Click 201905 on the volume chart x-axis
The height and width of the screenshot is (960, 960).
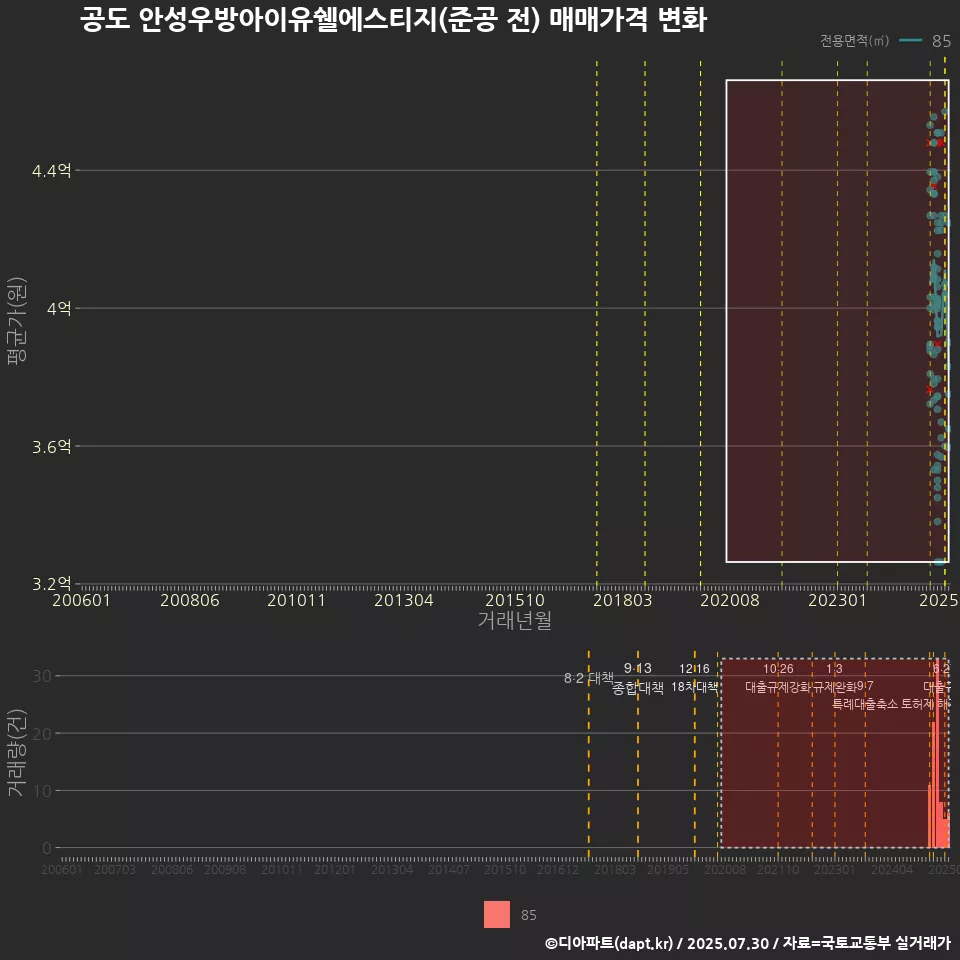click(x=668, y=870)
